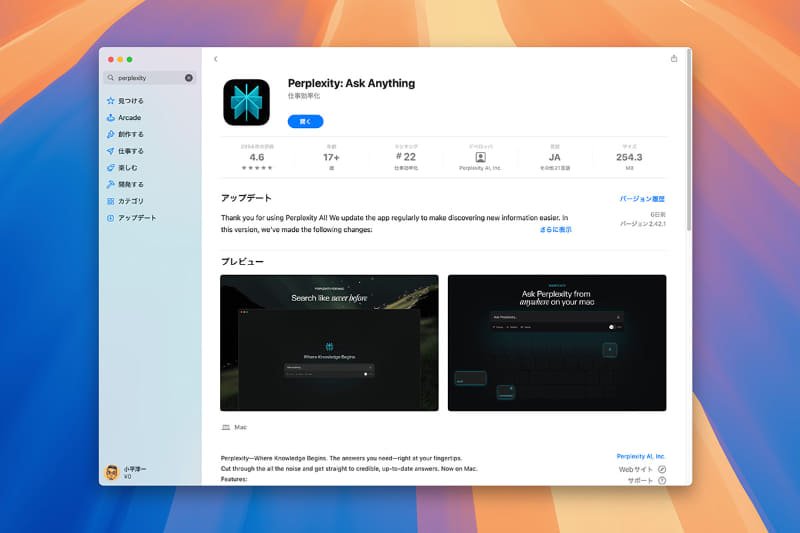Viewport: 800px width, 533px height.
Task: Click the バージョン 2.42.1 text
Action: (643, 224)
